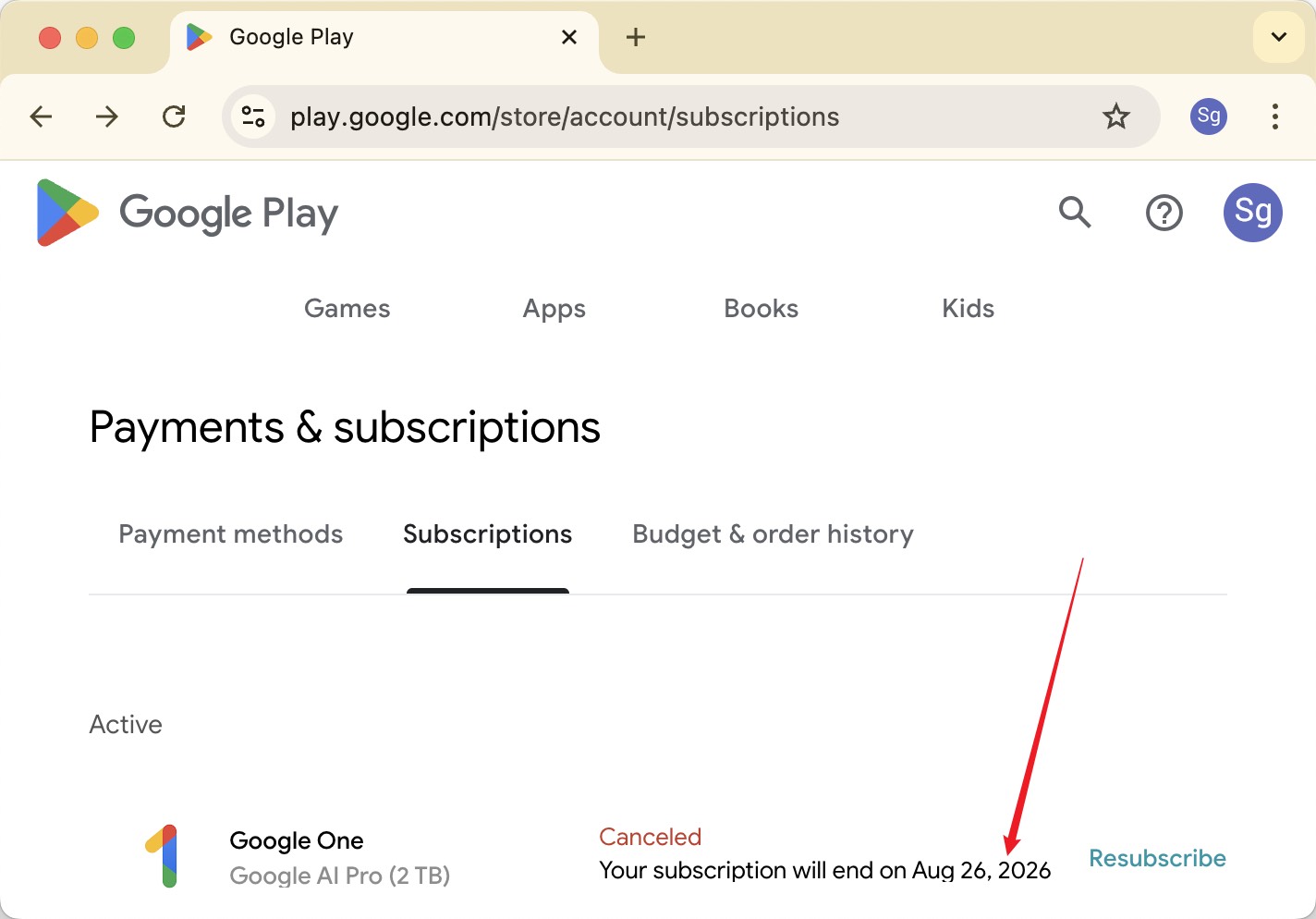Viewport: 1316px width, 919px height.
Task: Close the Google Play tab
Action: (x=569, y=37)
